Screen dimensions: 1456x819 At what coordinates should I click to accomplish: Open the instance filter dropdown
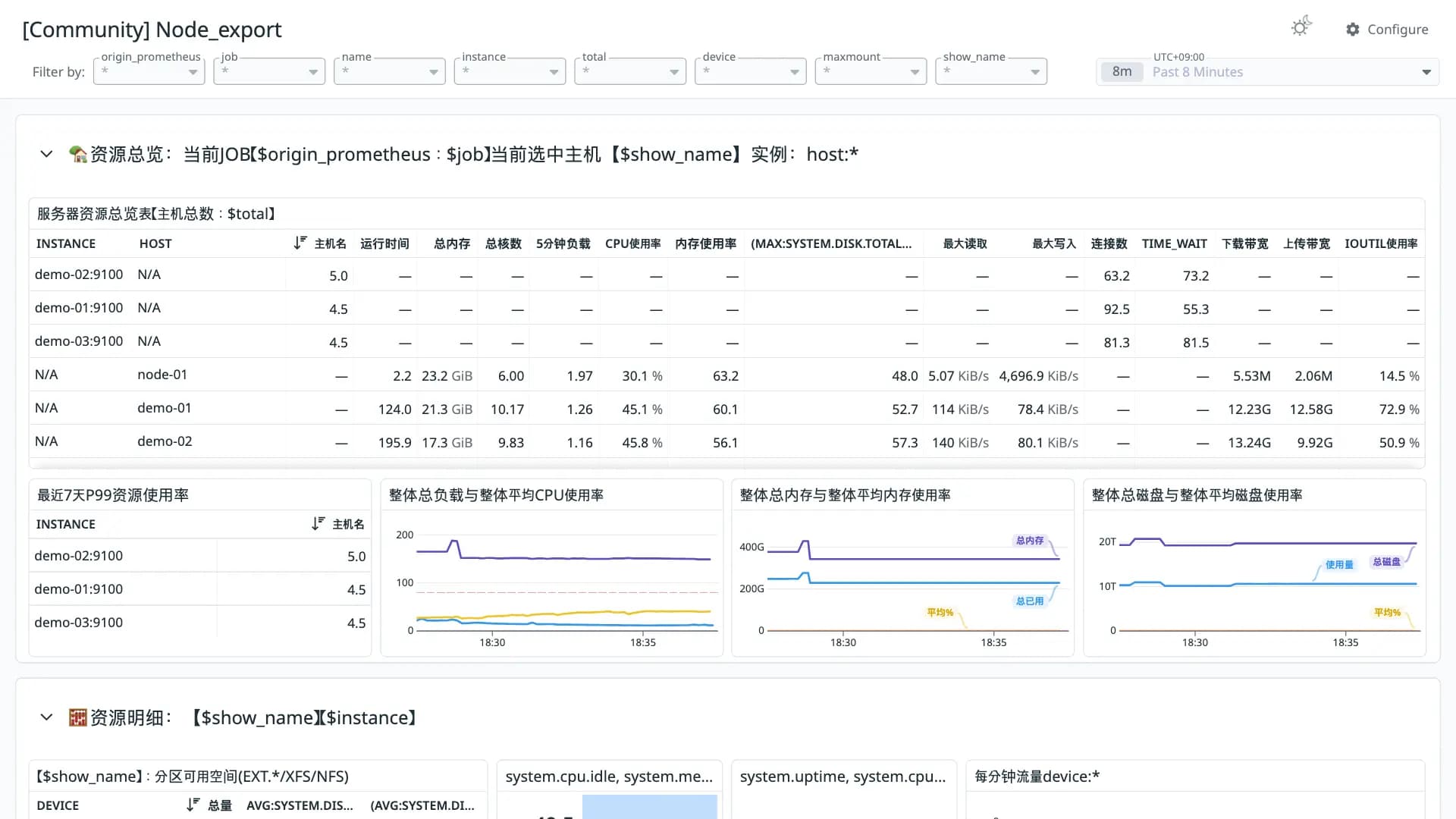510,71
